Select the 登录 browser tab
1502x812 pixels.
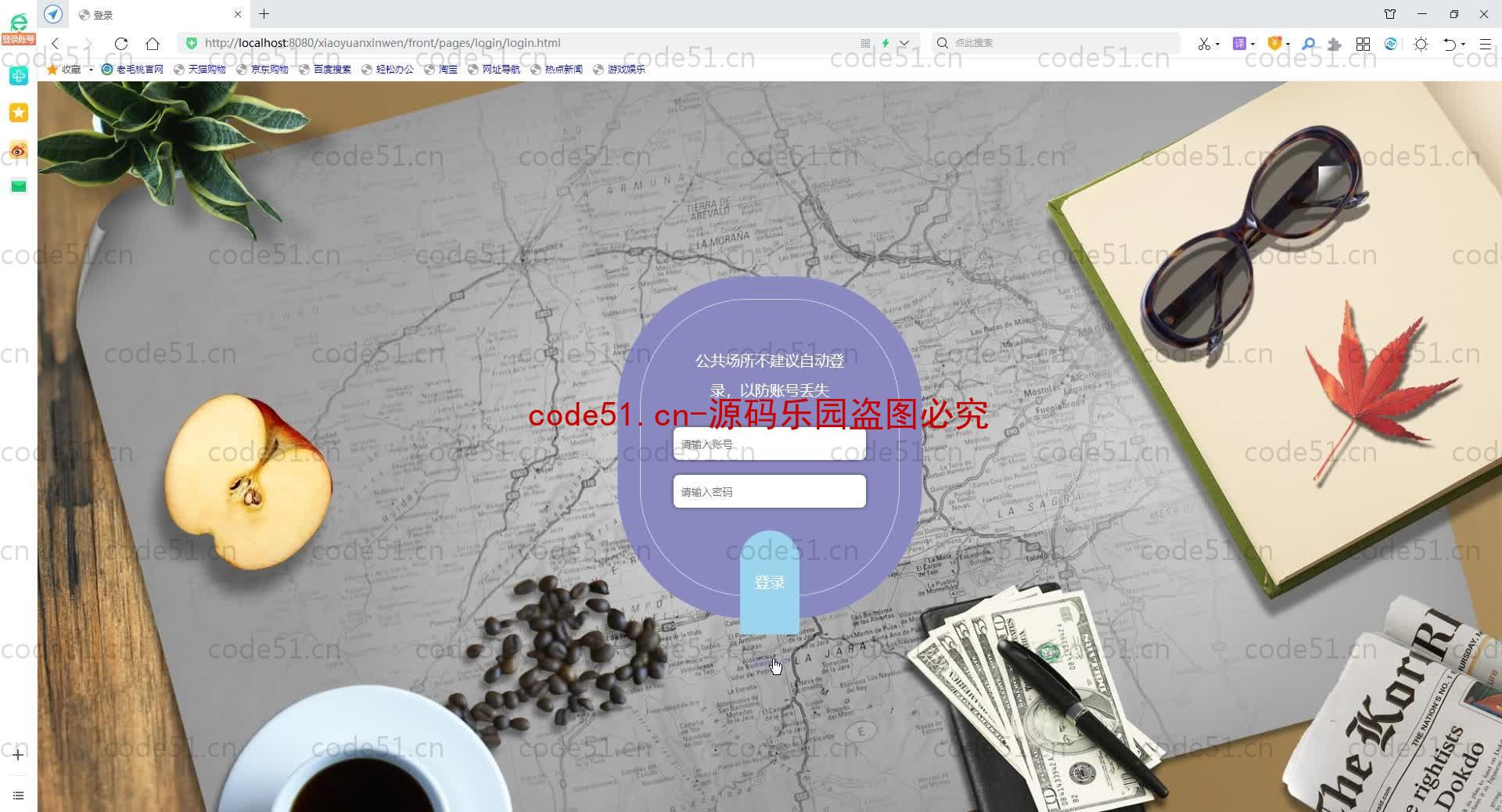click(160, 14)
